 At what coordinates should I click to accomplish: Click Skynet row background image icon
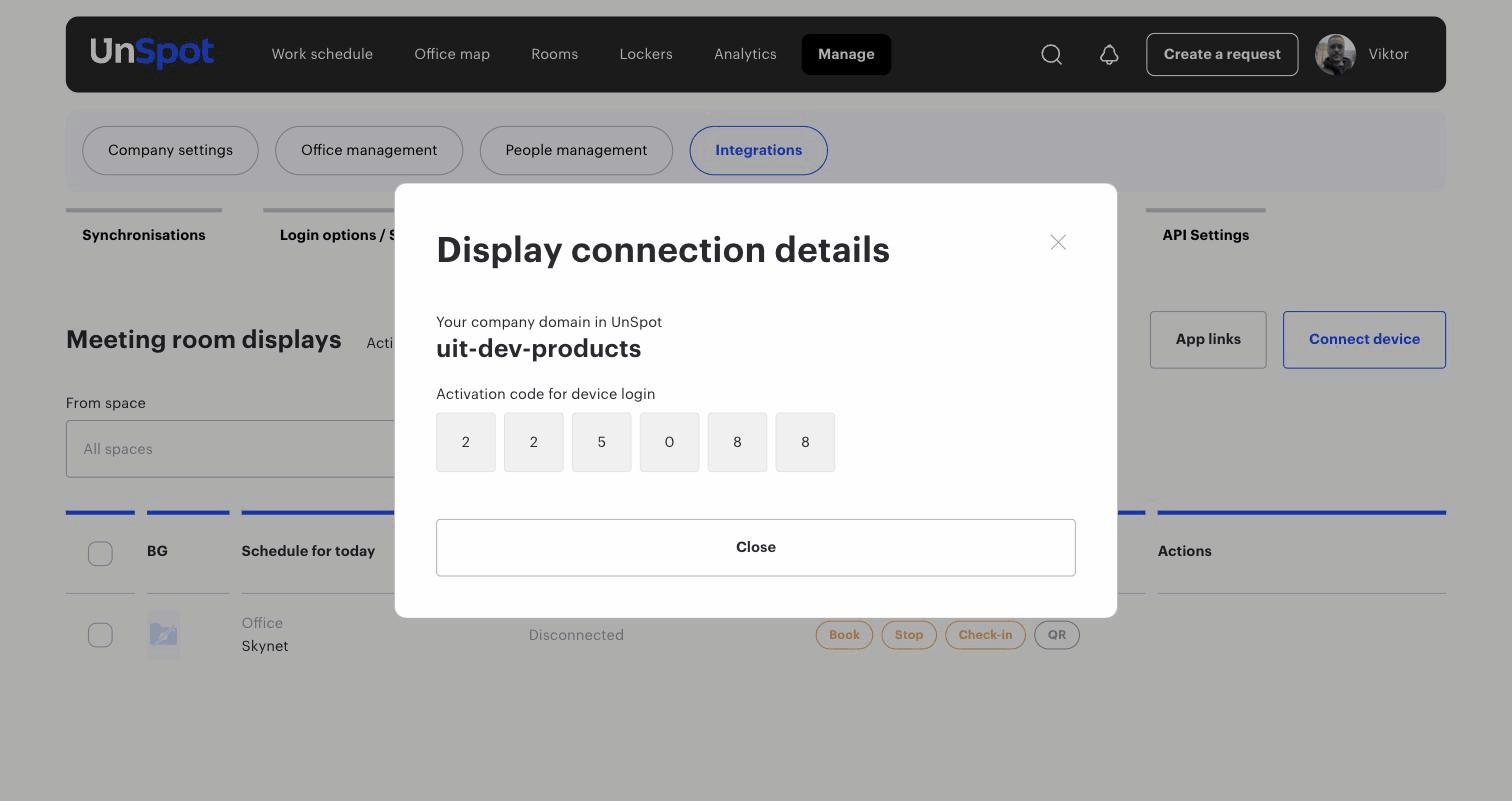coord(164,635)
